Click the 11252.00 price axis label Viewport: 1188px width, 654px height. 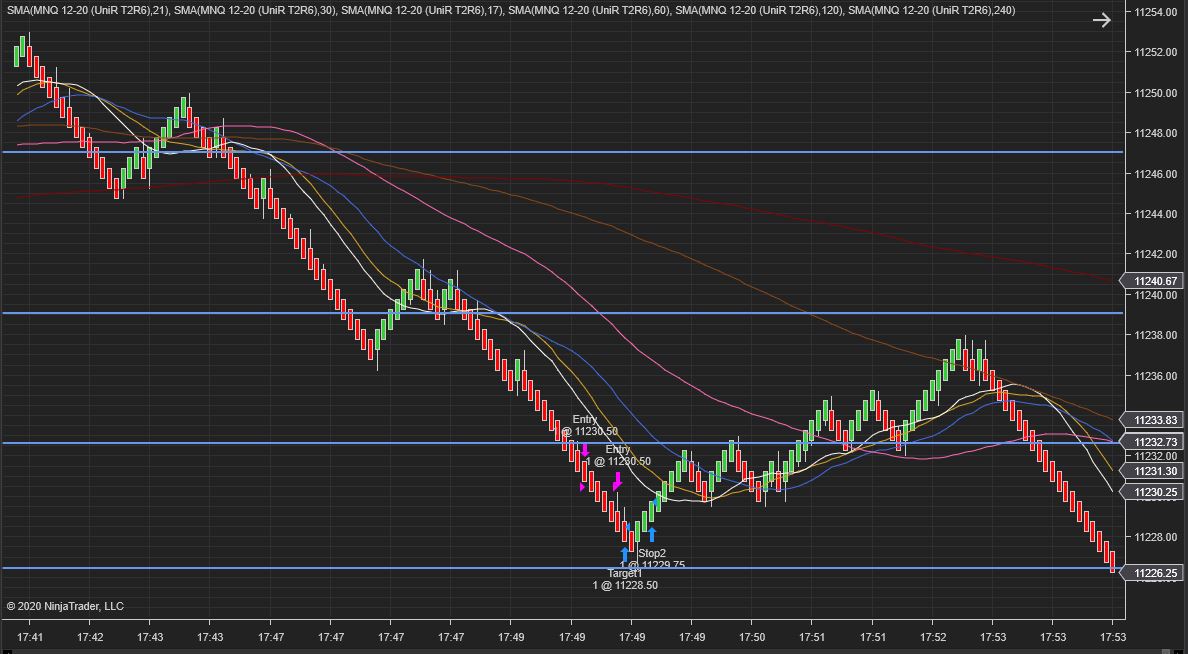[x=1155, y=52]
